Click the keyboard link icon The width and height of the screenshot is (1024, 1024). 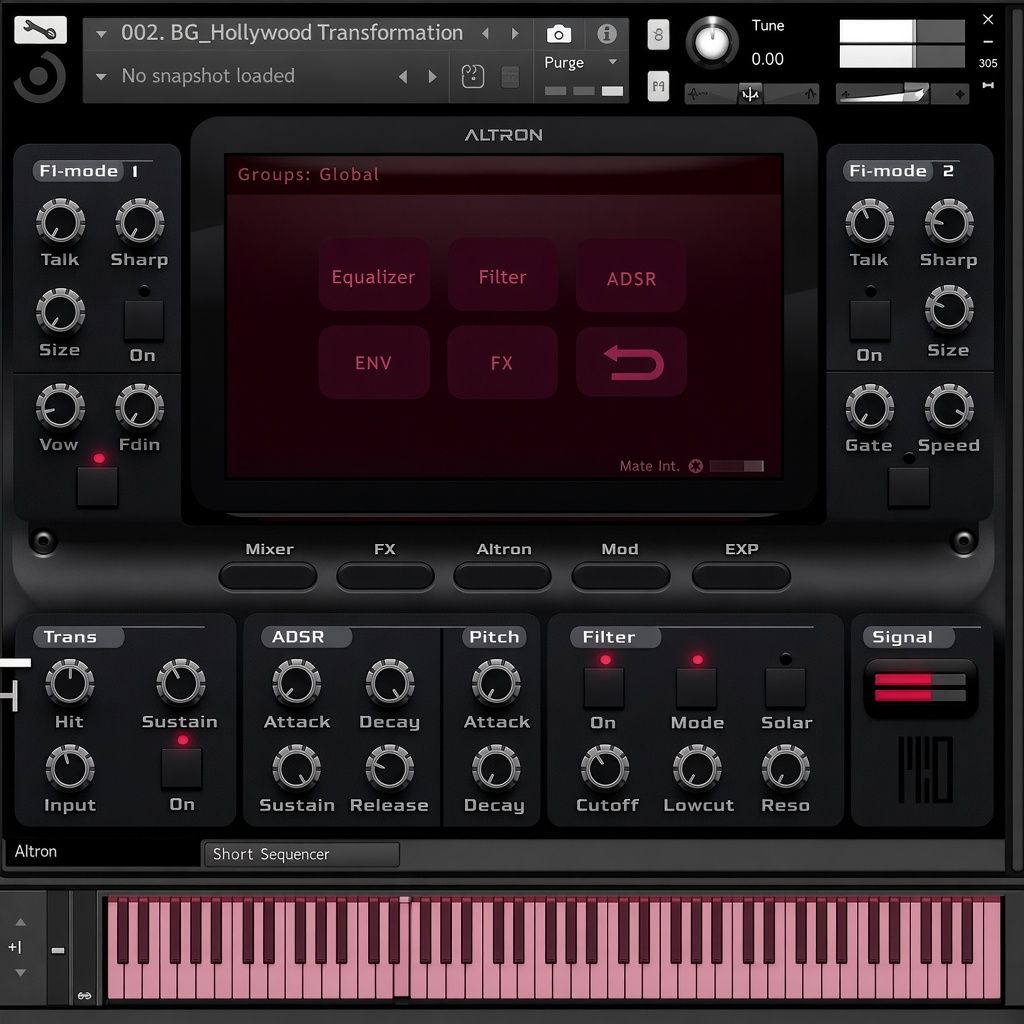[84, 996]
